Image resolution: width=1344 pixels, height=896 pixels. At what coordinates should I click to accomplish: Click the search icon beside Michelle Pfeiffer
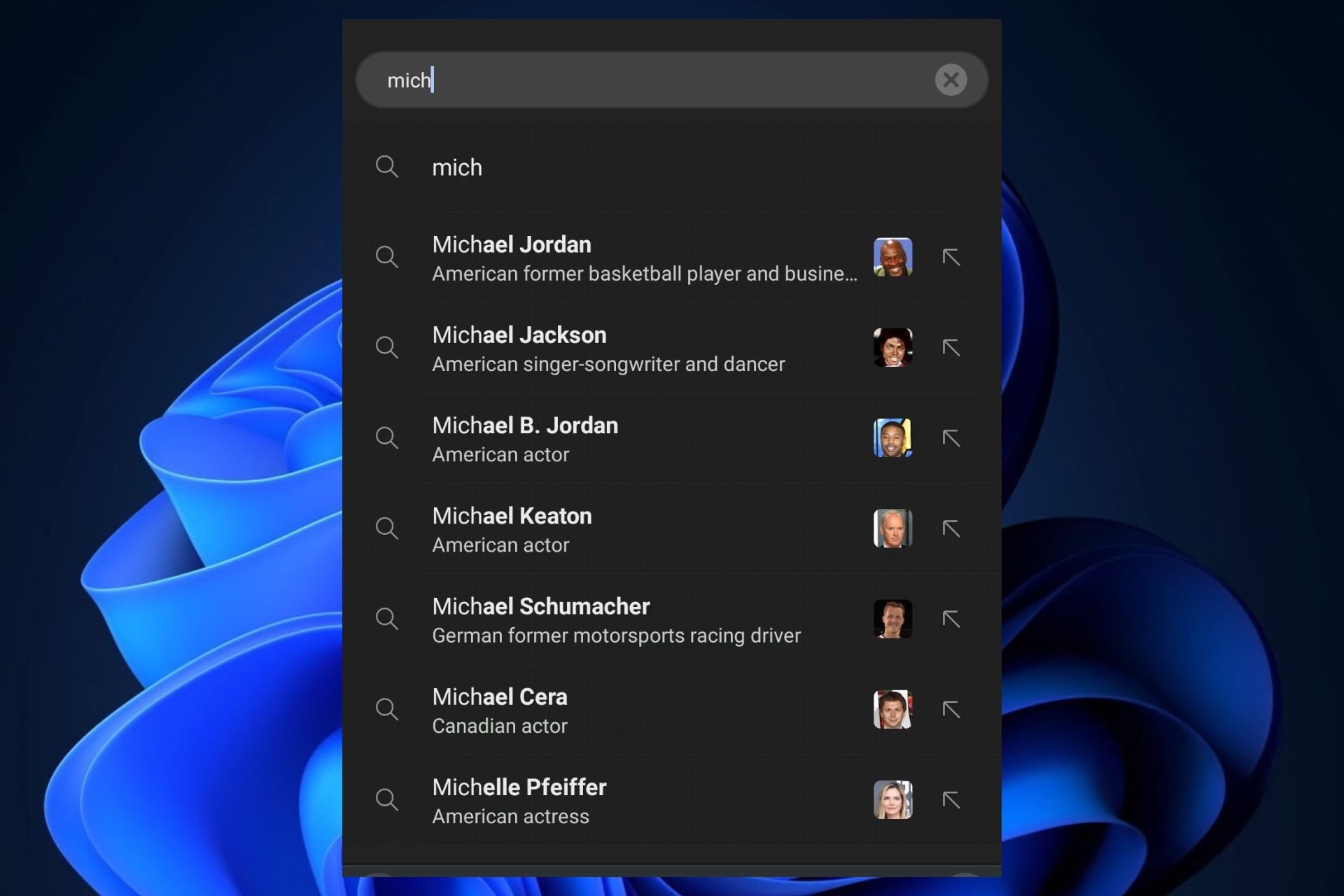tap(387, 799)
